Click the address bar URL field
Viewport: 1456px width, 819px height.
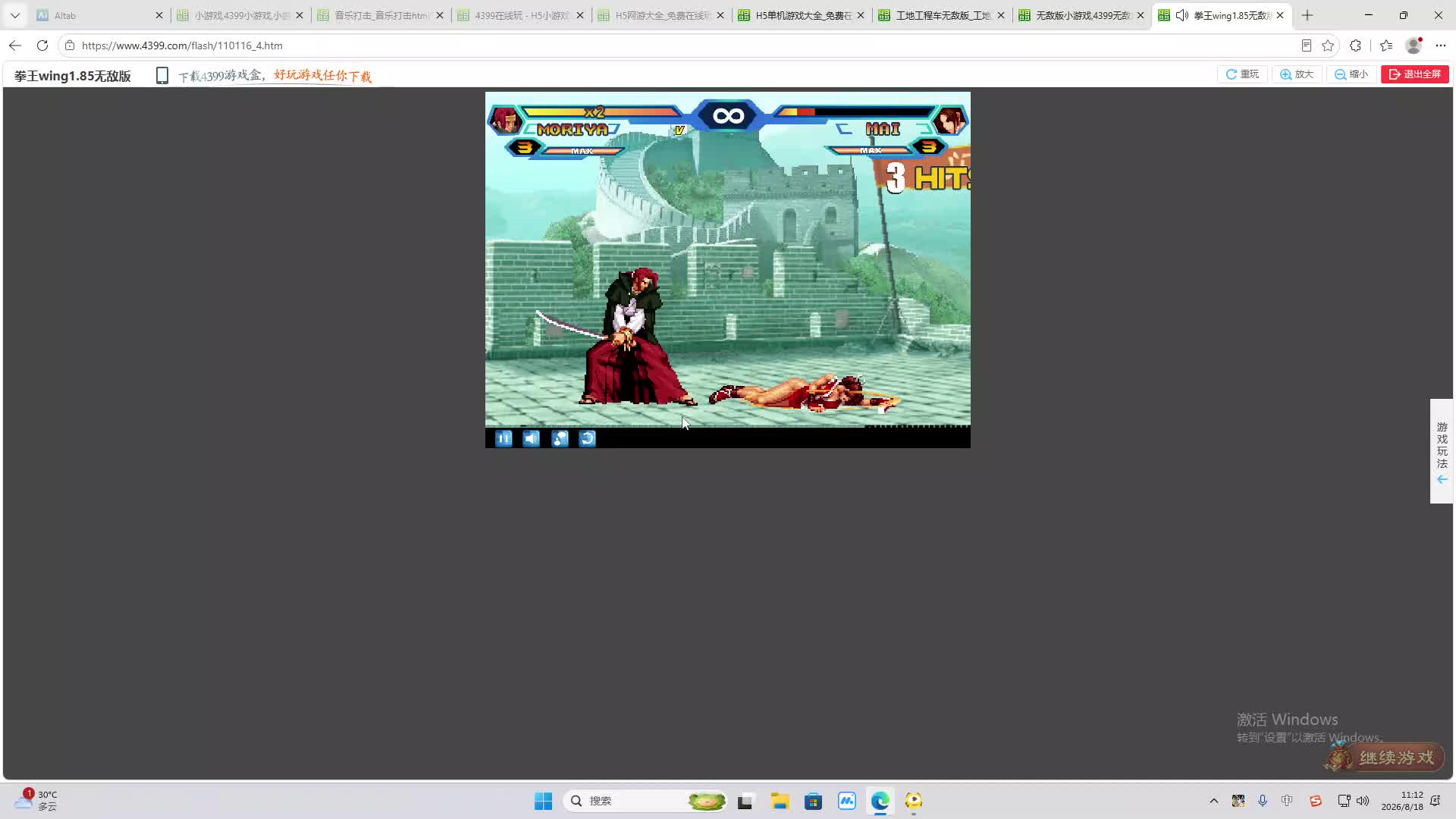(682, 45)
